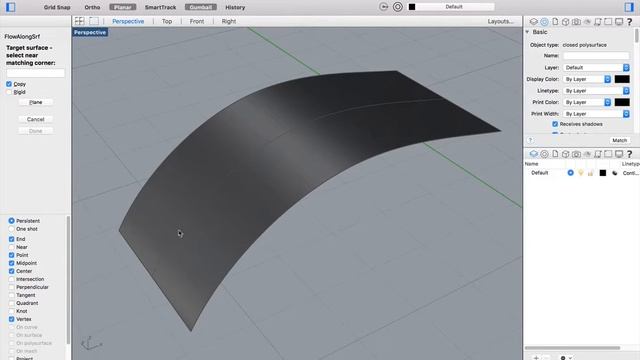Open Layers icon in Properties panel toolbar
The image size is (640, 360).
click(533, 22)
